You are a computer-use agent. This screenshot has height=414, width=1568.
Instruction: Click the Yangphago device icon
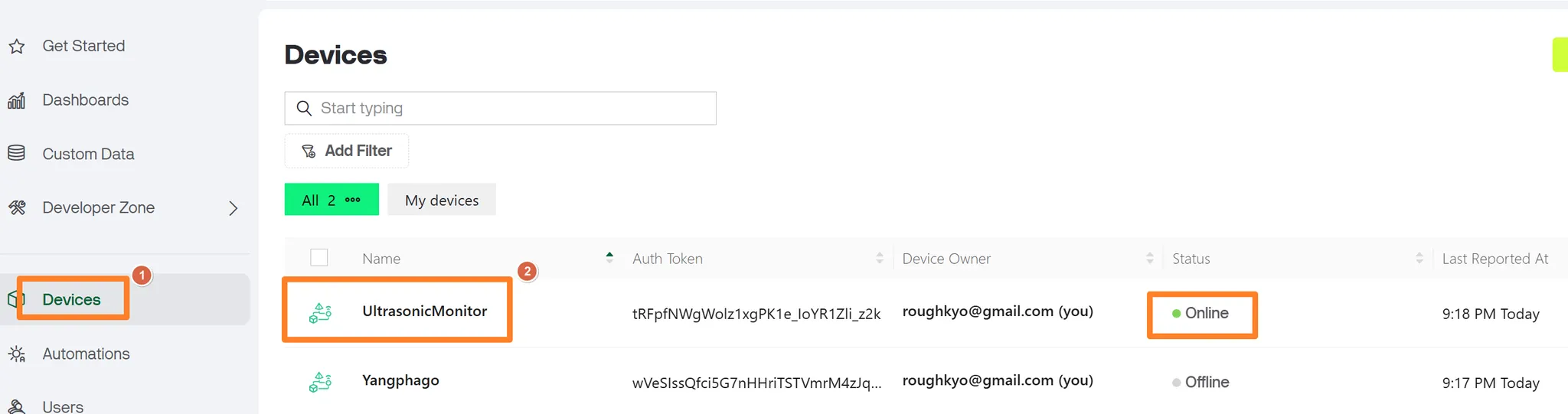(x=320, y=381)
